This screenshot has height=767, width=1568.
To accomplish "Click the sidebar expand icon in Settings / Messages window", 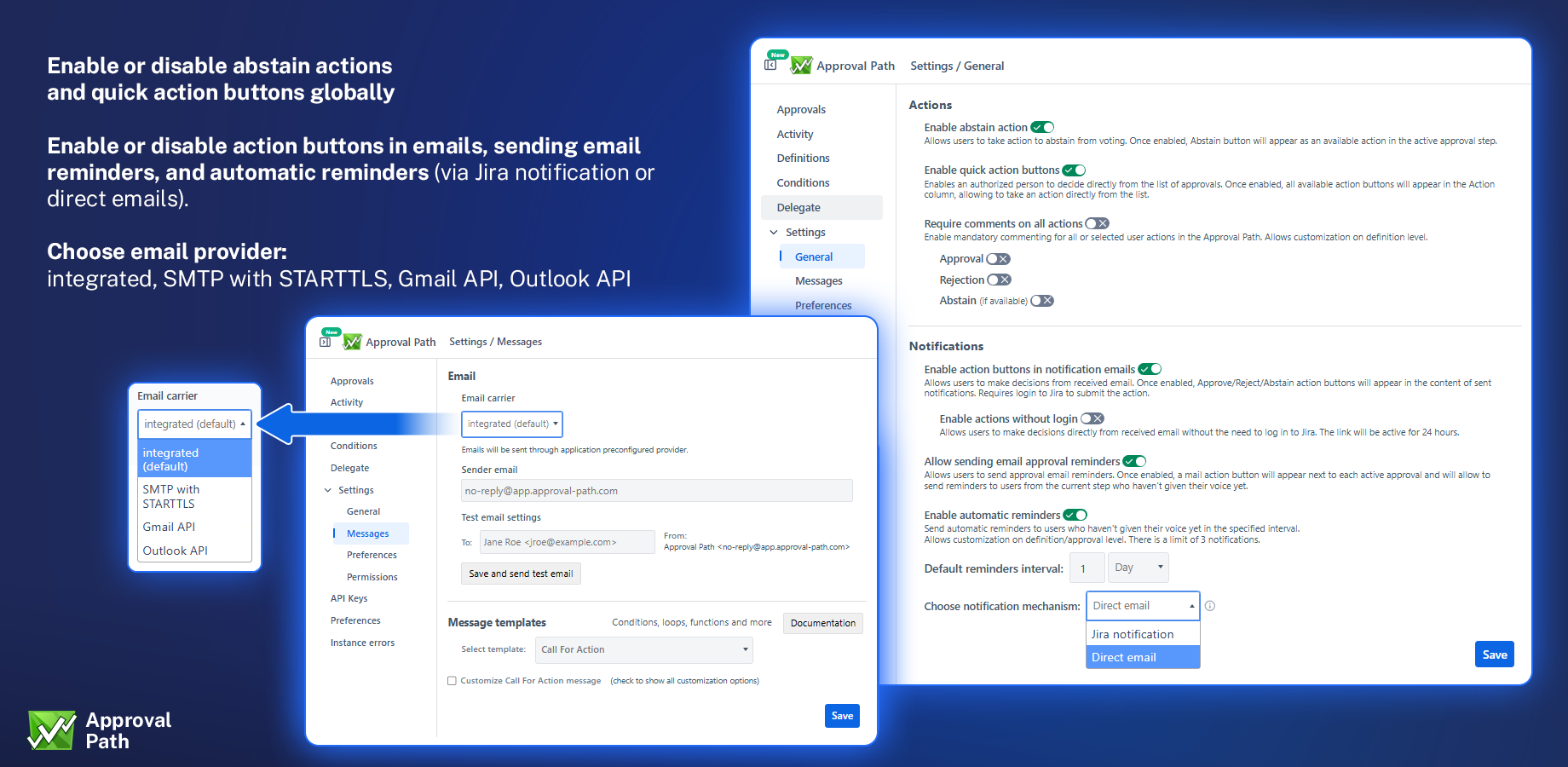I will 325,342.
